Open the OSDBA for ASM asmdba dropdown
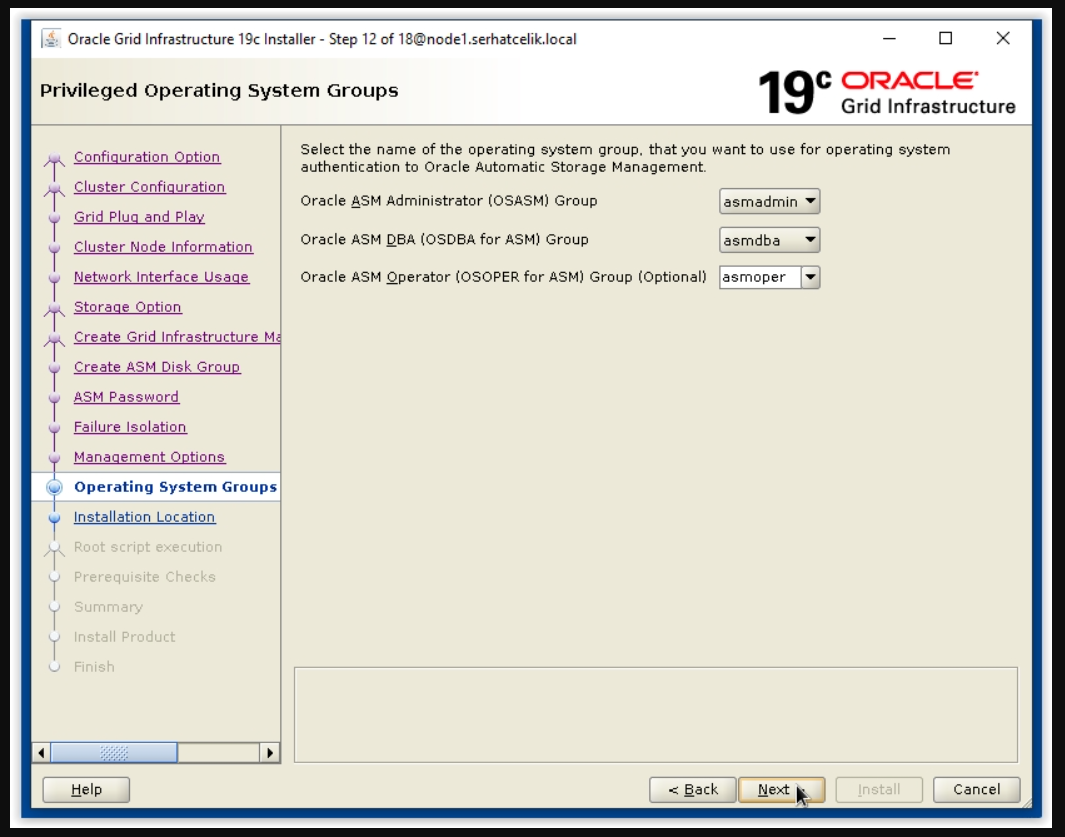 click(x=770, y=240)
